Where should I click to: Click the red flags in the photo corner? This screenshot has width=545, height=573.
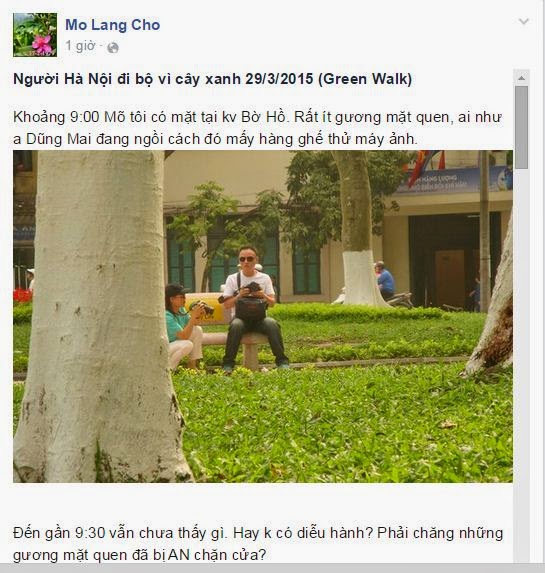426,166
